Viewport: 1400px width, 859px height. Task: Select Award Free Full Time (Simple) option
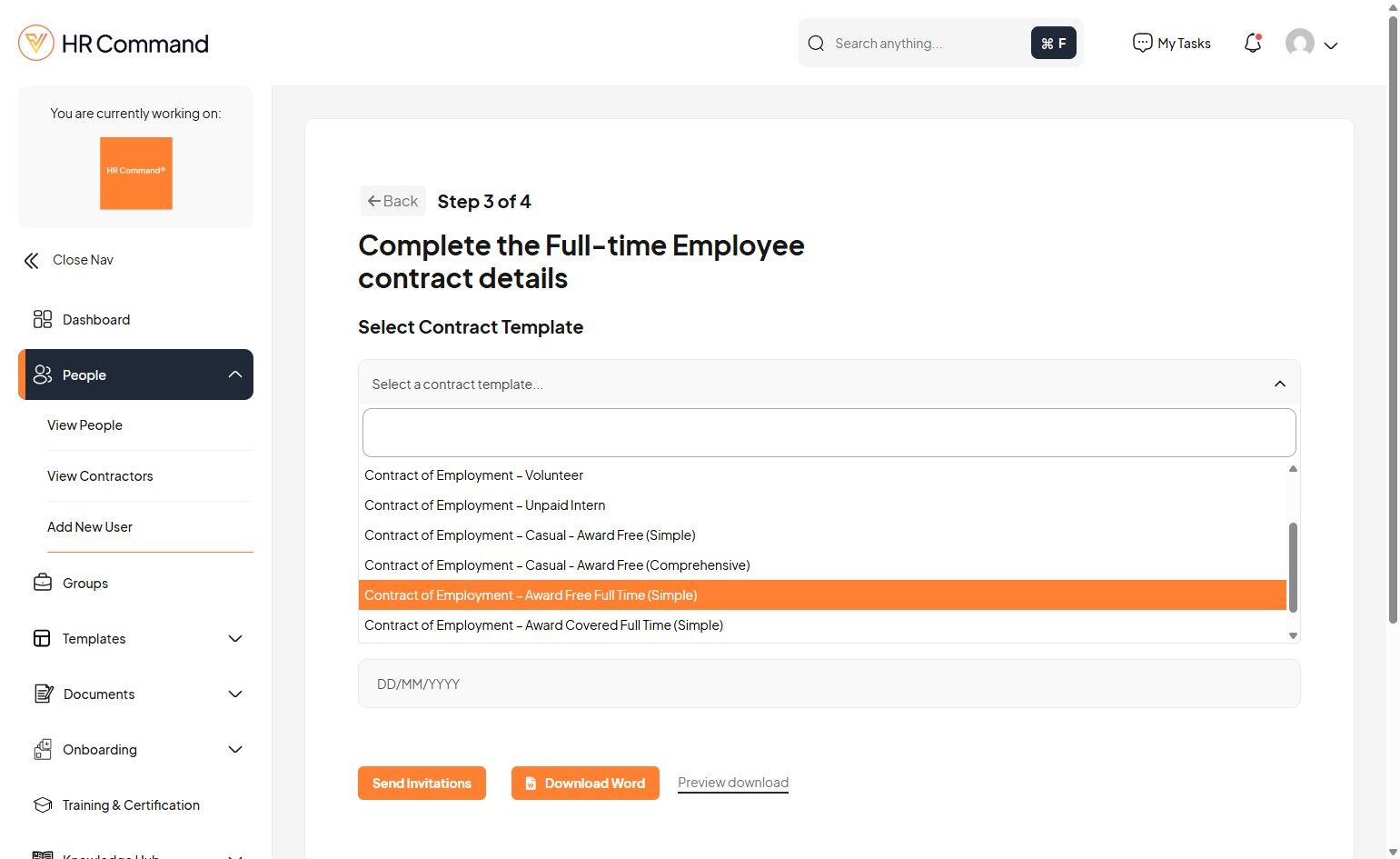[531, 595]
